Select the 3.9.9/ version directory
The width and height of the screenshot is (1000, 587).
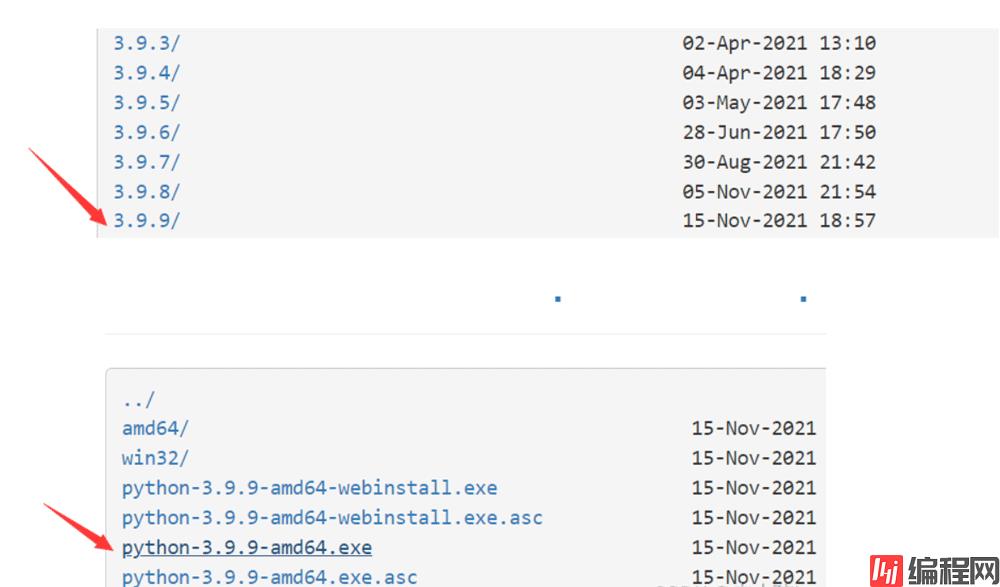(x=146, y=220)
